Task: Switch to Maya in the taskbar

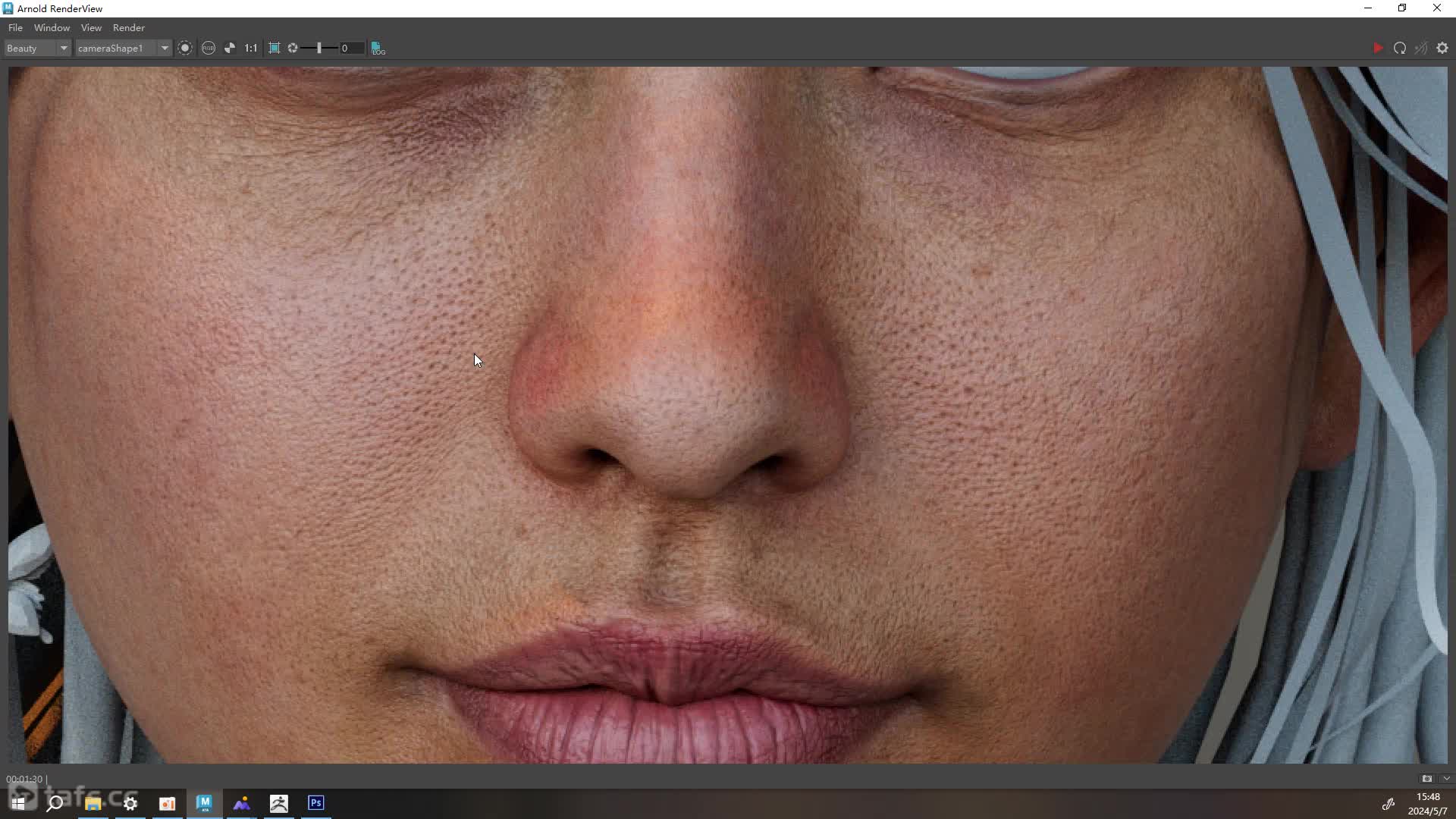Action: 204,803
